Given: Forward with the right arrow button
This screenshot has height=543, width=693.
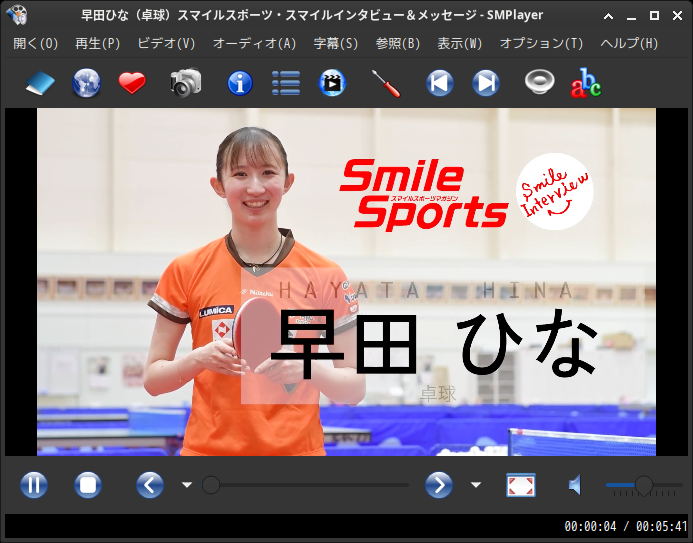Looking at the screenshot, I should (x=439, y=485).
